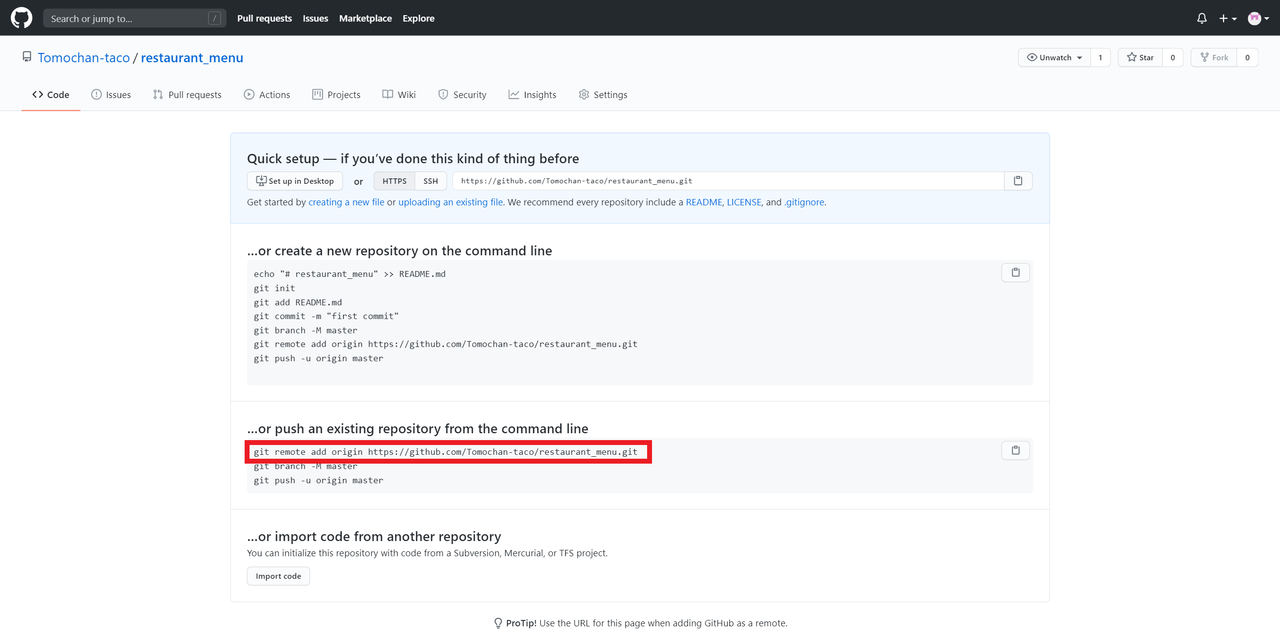
Task: Copy the push existing repository commands
Action: [x=1015, y=450]
